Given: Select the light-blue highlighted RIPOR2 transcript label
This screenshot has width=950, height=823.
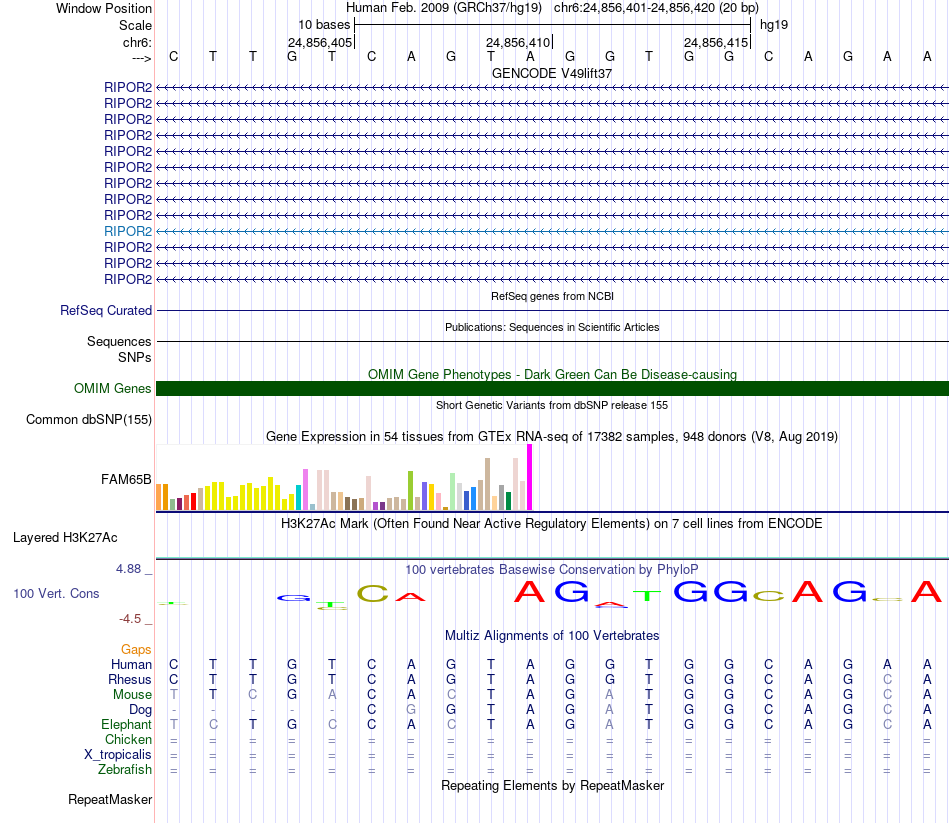Looking at the screenshot, I should pyautogui.click(x=128, y=231).
